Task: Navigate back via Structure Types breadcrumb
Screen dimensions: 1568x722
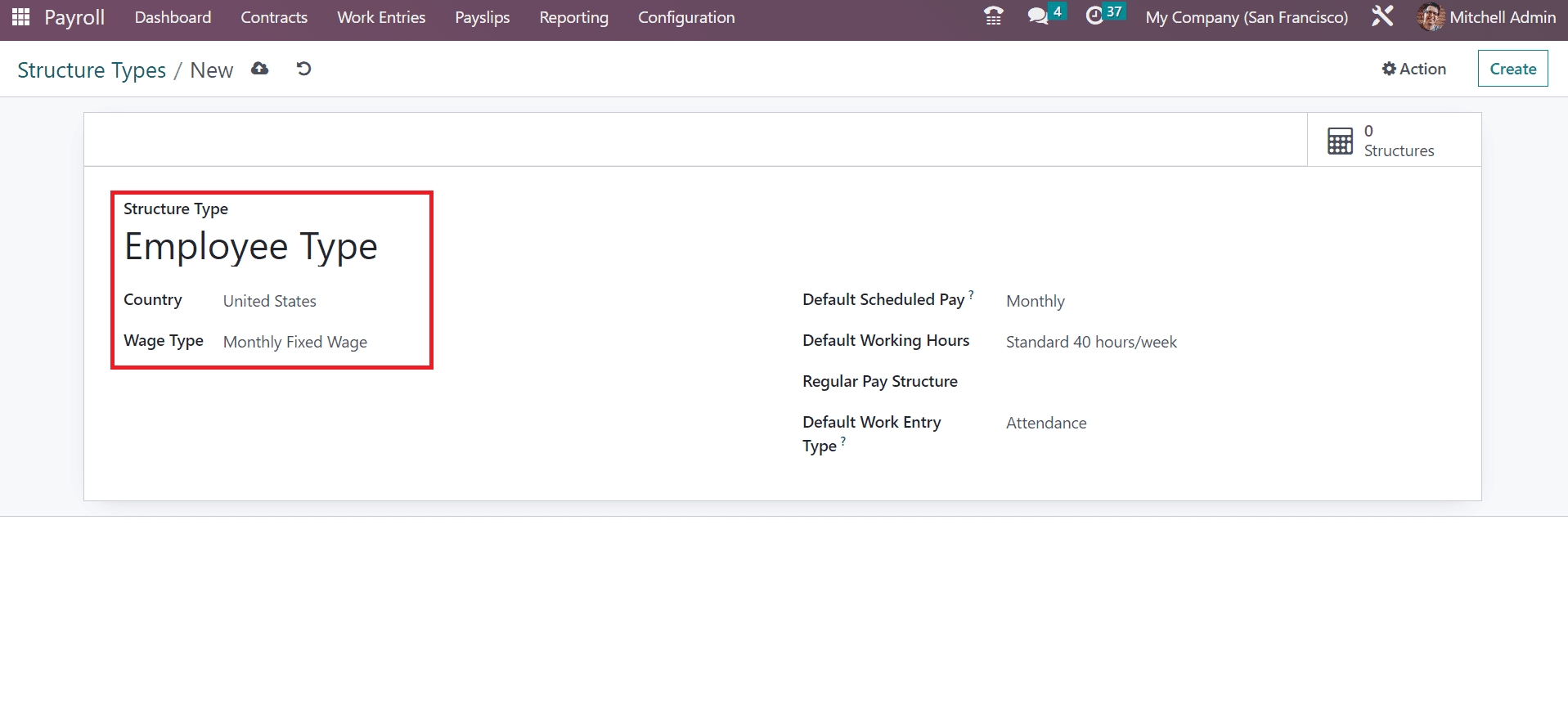Action: pos(92,70)
